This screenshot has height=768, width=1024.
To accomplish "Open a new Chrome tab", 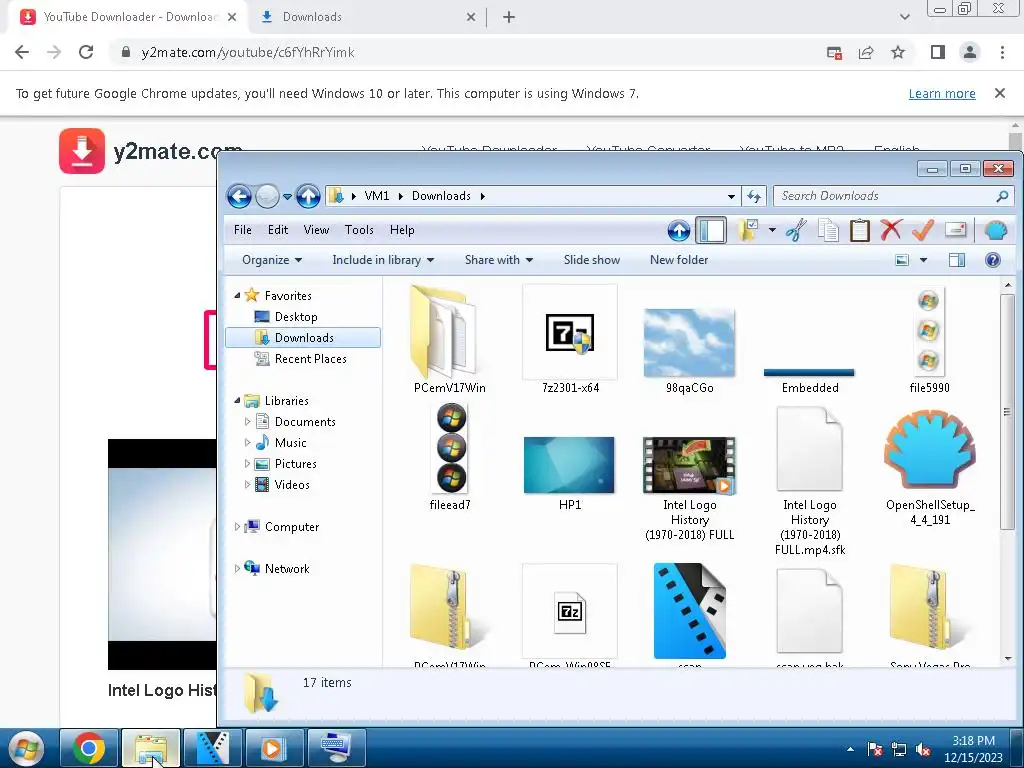I will (x=509, y=17).
